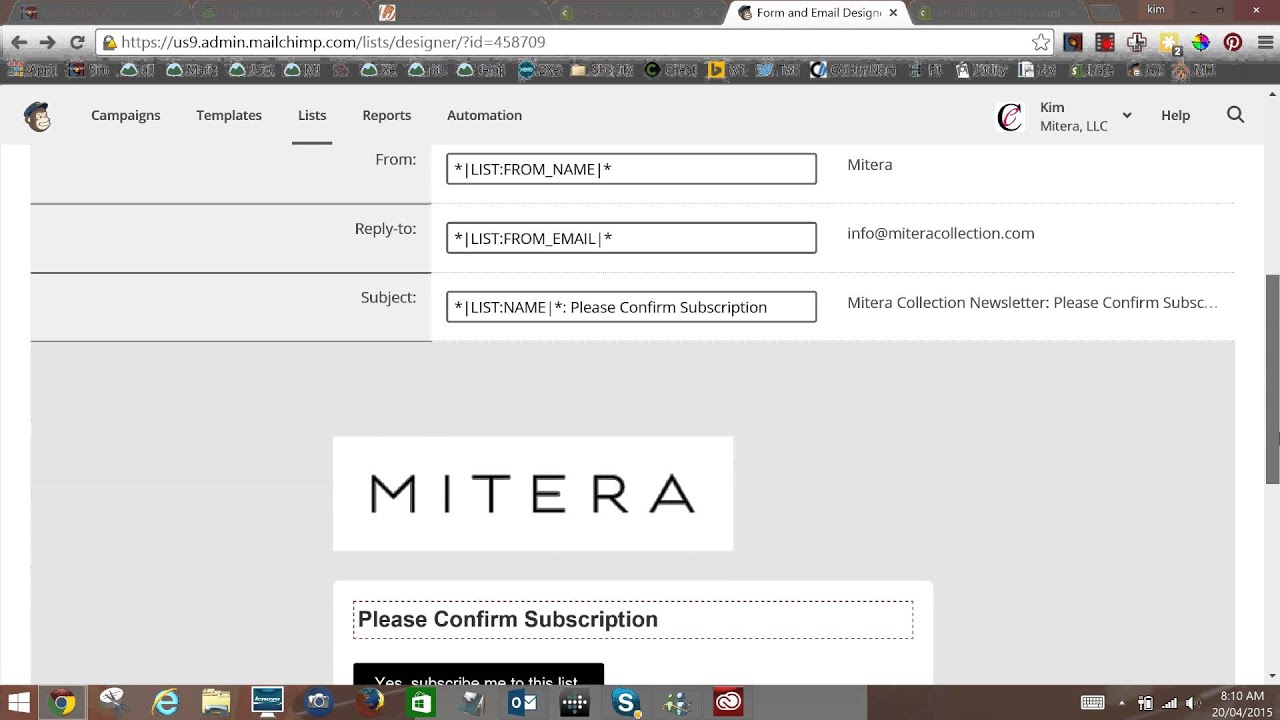1280x720 pixels.
Task: Click the MITERA logo image
Action: click(x=533, y=493)
